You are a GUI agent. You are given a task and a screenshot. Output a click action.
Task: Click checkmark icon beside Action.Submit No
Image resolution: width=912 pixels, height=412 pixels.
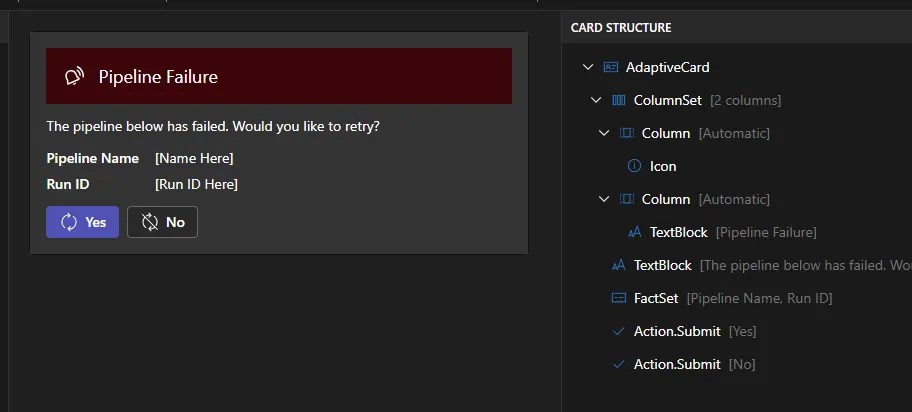[x=619, y=364]
